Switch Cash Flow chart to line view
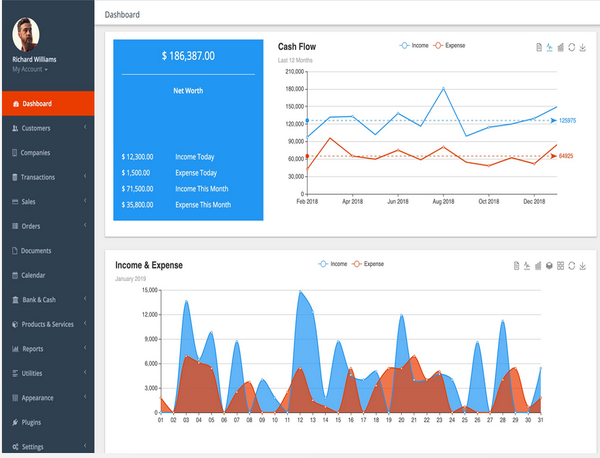Image resolution: width=600 pixels, height=458 pixels. tap(549, 47)
